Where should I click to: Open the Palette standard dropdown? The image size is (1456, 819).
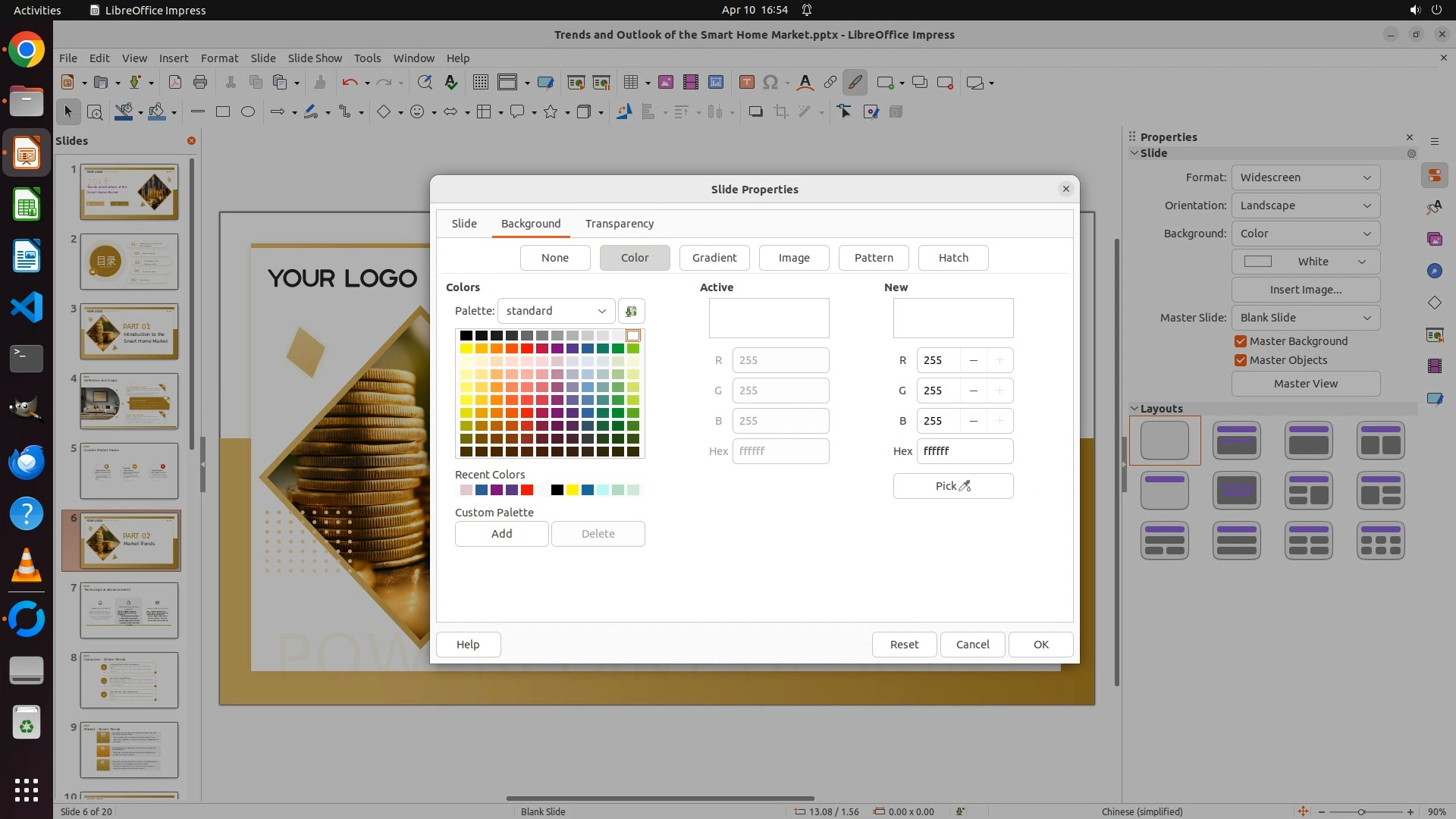[x=556, y=311]
